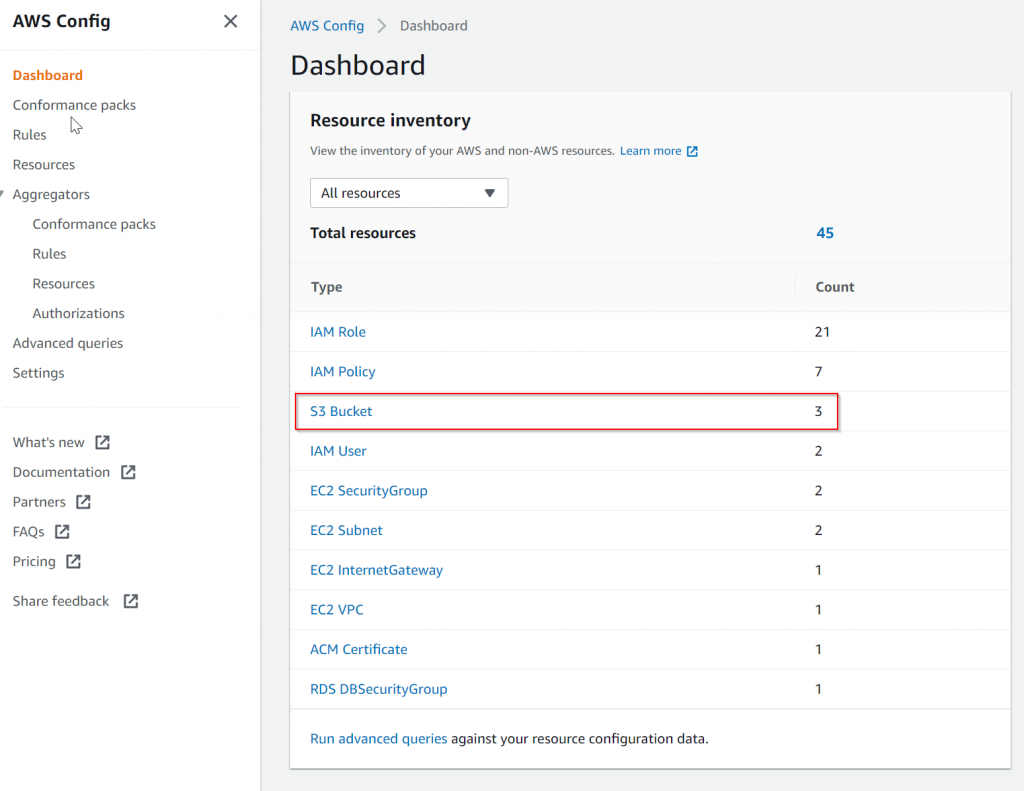
Task: Open the All resources dropdown
Action: tap(409, 193)
